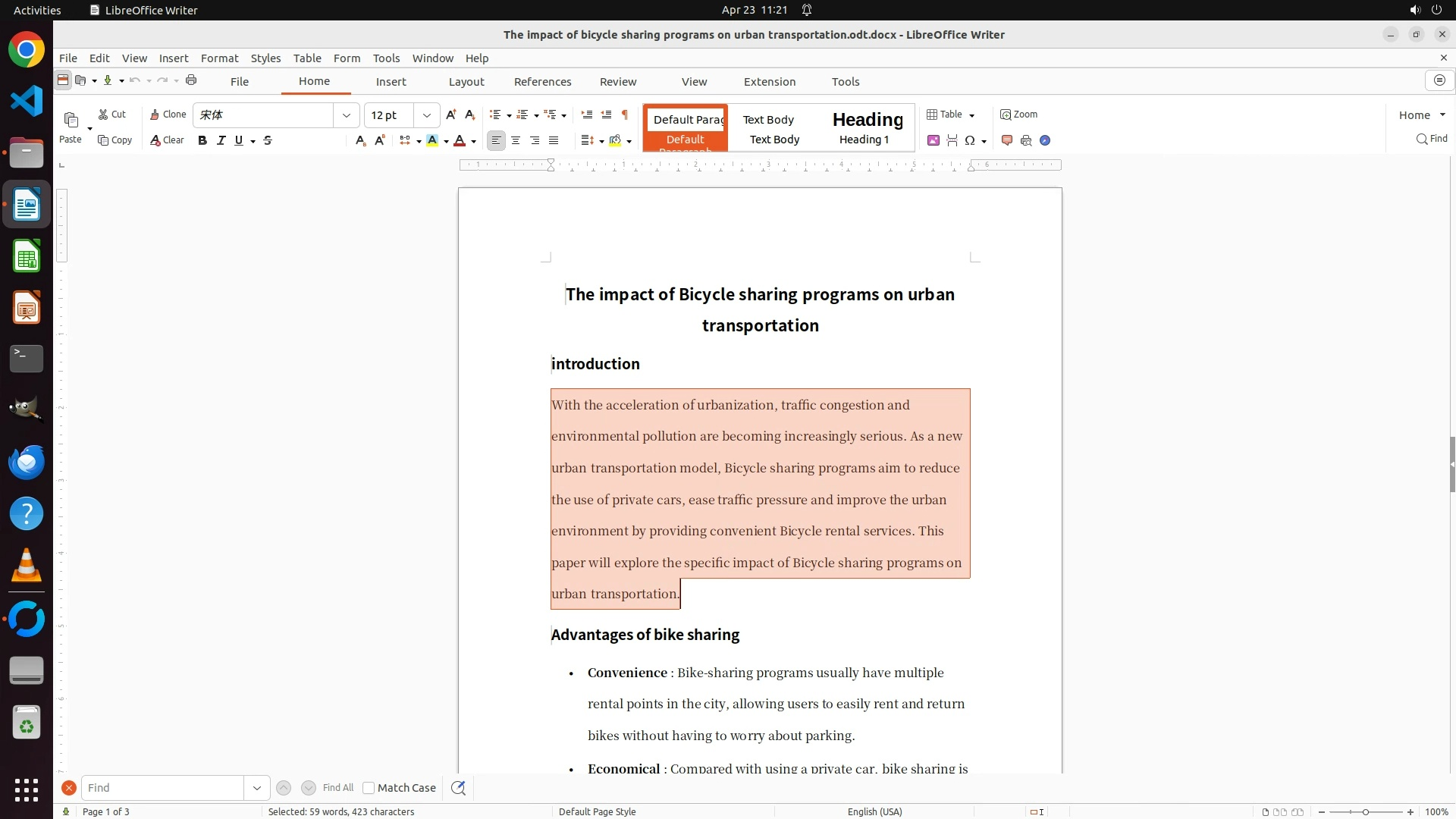Apply italic to selected text
1456x819 pixels.
tap(221, 140)
